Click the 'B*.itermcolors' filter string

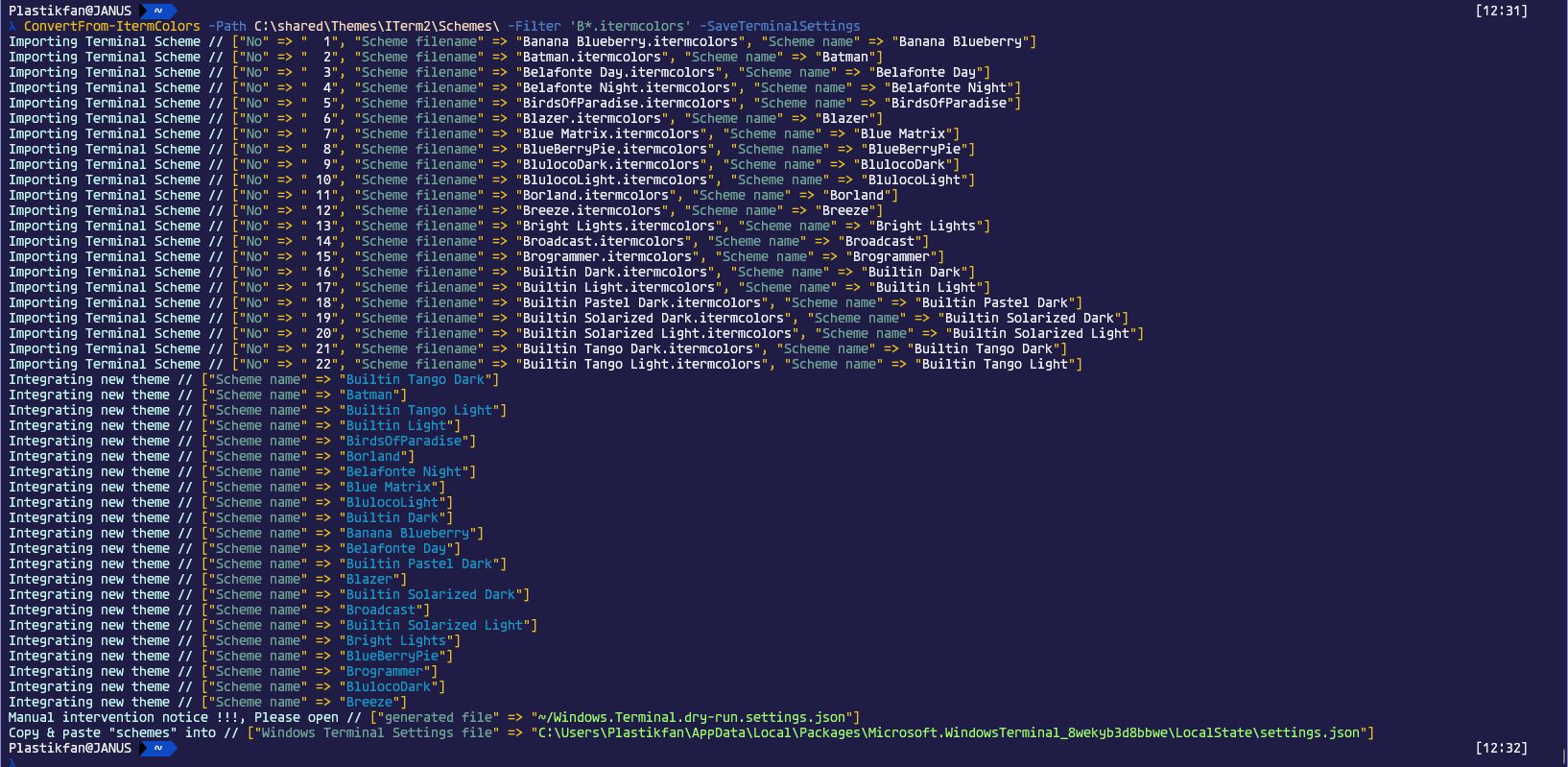point(630,26)
